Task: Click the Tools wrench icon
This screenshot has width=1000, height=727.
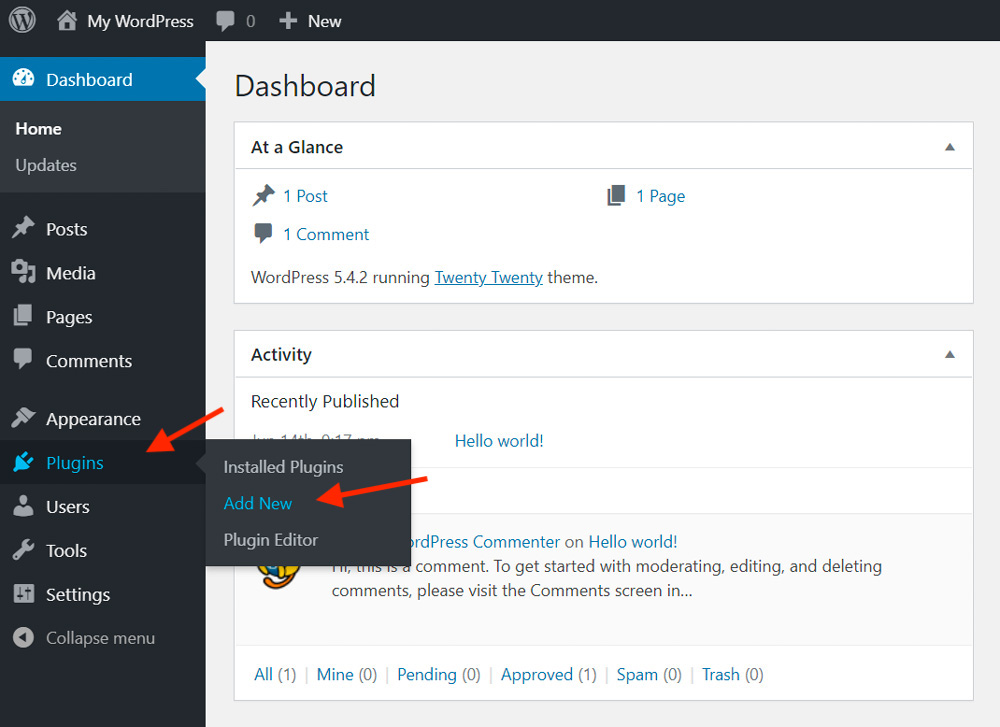Action: click(24, 549)
